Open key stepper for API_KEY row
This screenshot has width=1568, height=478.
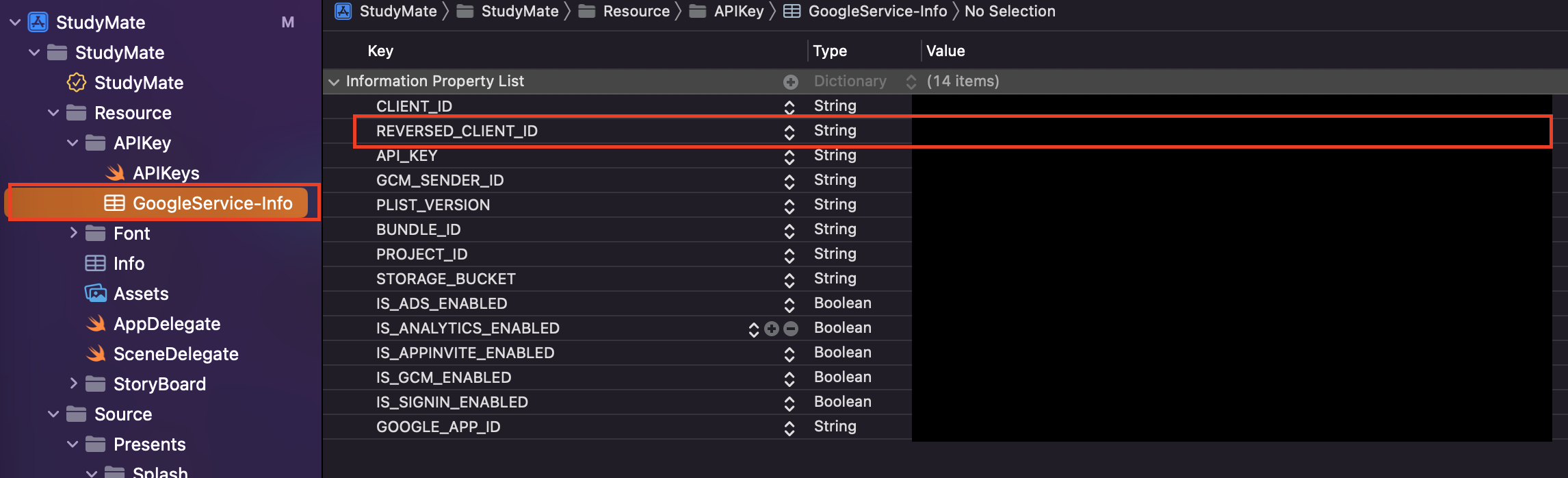click(789, 156)
